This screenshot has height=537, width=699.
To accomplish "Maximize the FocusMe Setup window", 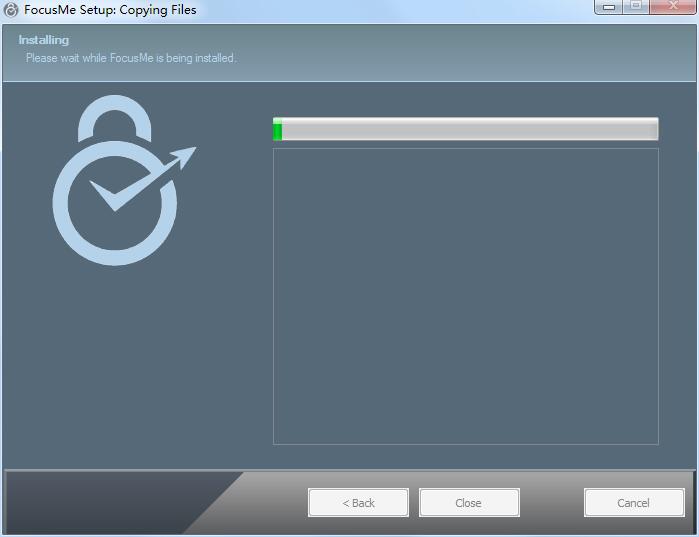I will point(636,7).
